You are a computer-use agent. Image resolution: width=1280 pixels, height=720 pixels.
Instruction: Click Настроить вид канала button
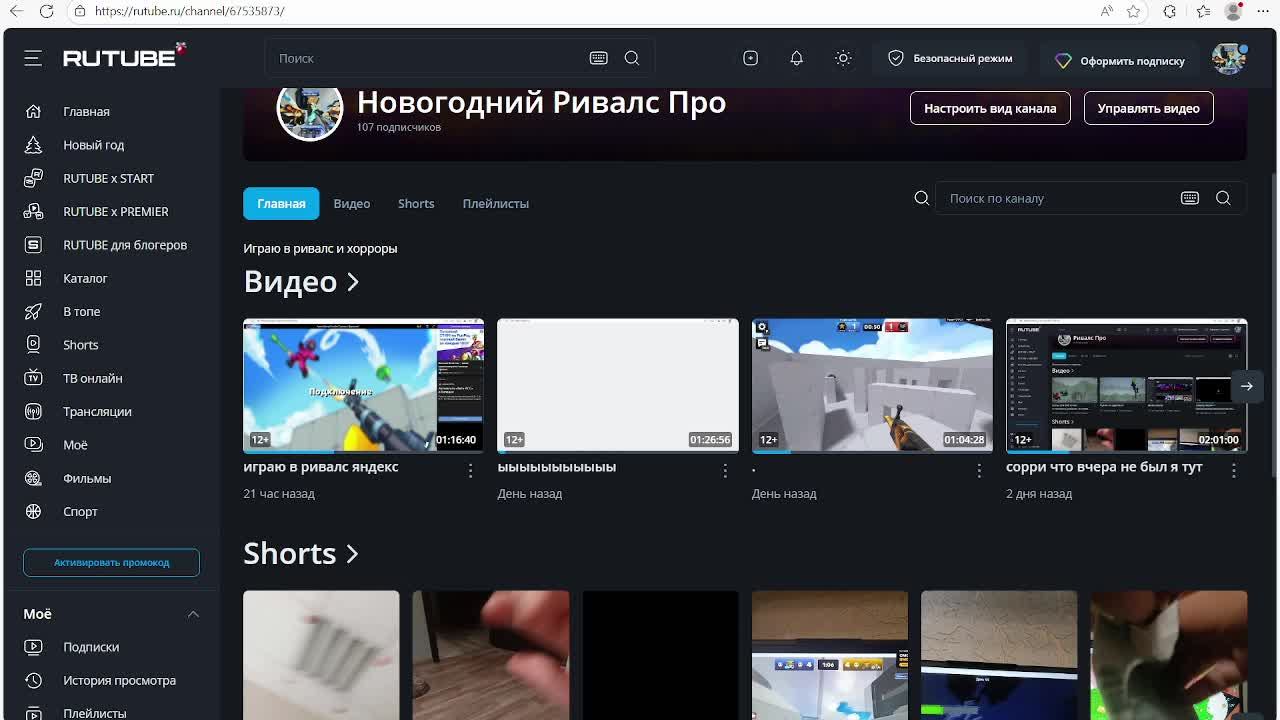coord(990,108)
